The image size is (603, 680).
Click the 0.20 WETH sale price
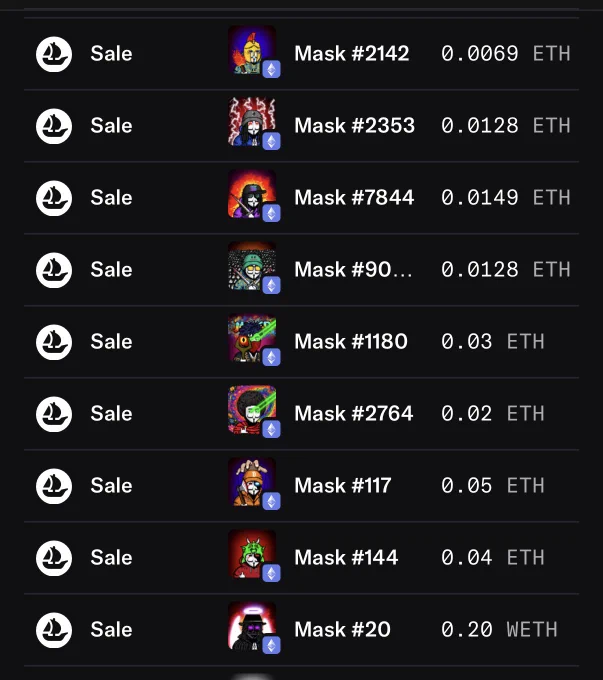coord(499,630)
